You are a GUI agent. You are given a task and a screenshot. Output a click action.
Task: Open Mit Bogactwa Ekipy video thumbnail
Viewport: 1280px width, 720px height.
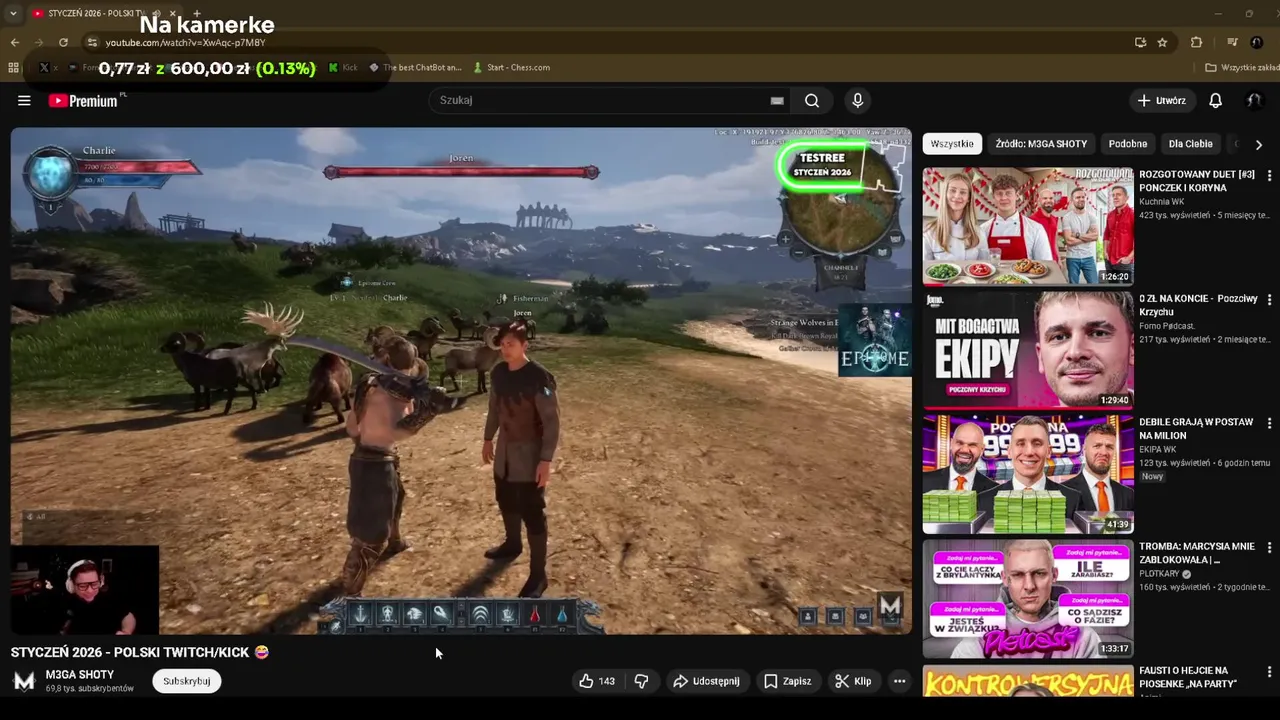(x=1027, y=350)
